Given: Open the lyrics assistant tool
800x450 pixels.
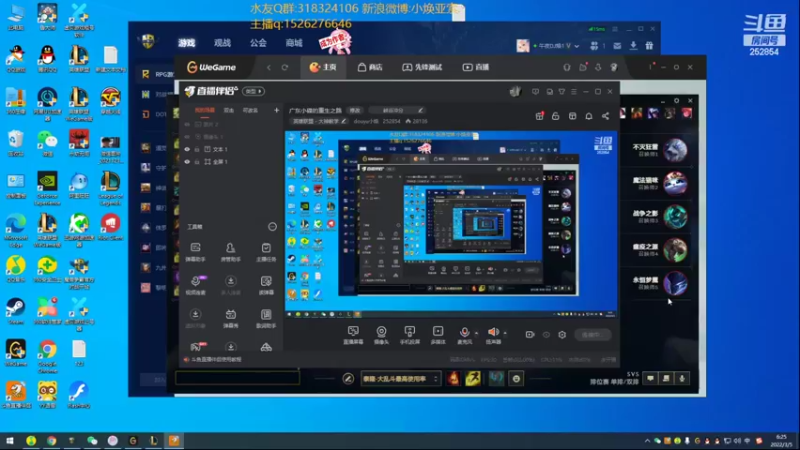Looking at the screenshot, I should [x=266, y=318].
